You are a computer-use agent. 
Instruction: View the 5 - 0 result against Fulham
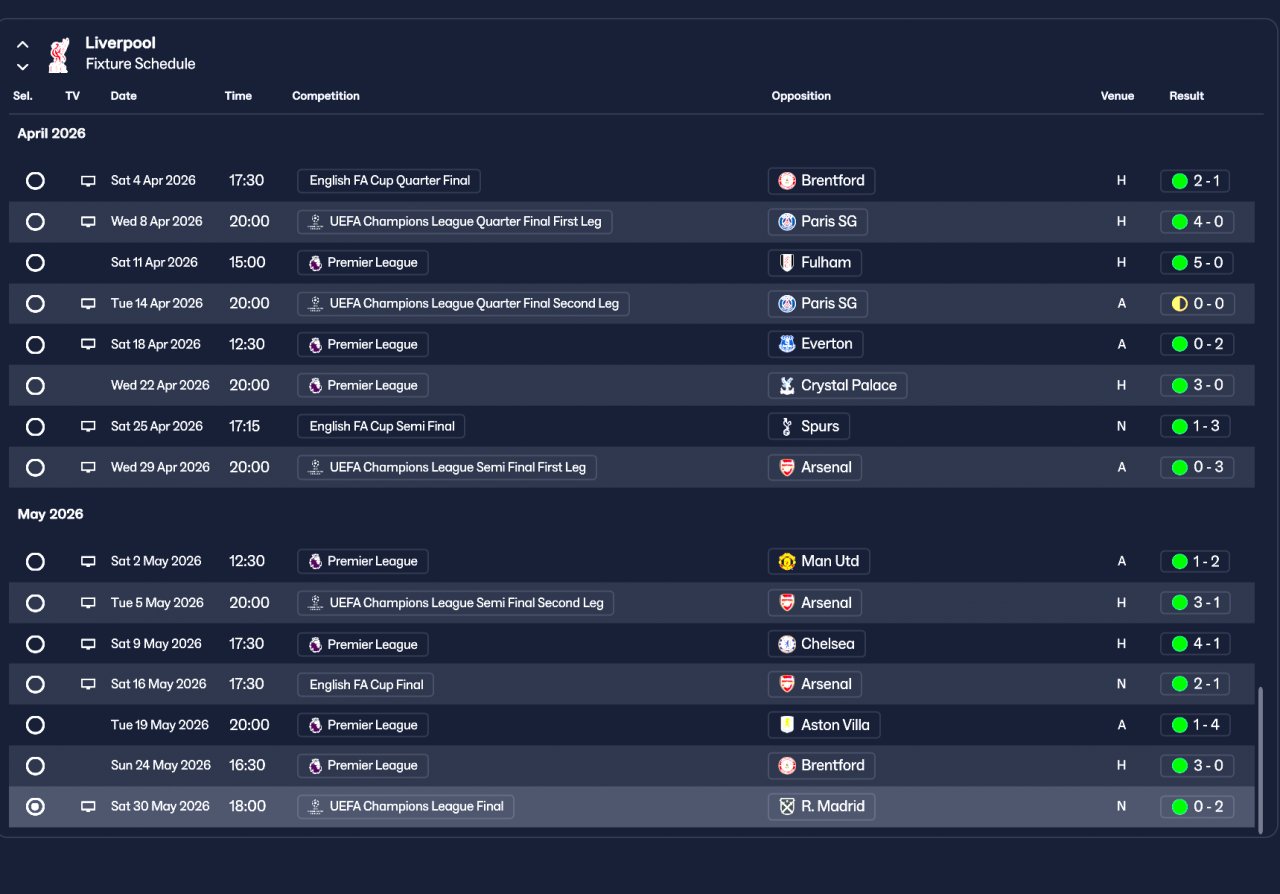[1197, 263]
